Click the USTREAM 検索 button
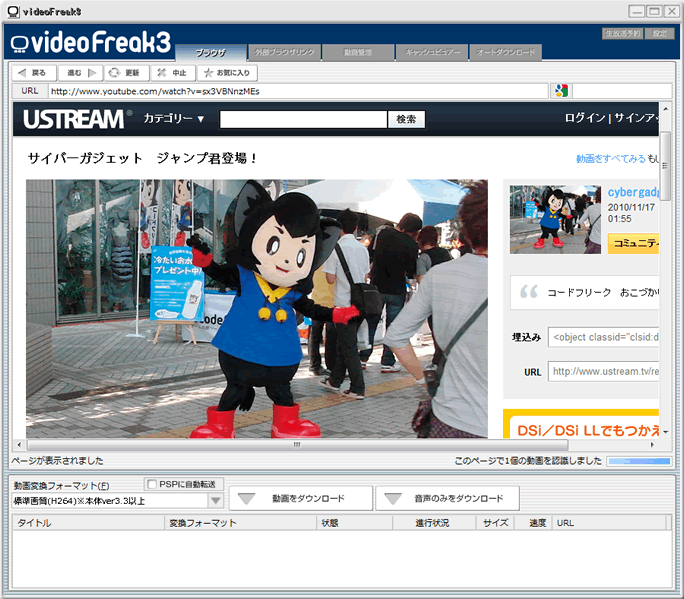Screen dimensions: 684x599 tap(406, 119)
